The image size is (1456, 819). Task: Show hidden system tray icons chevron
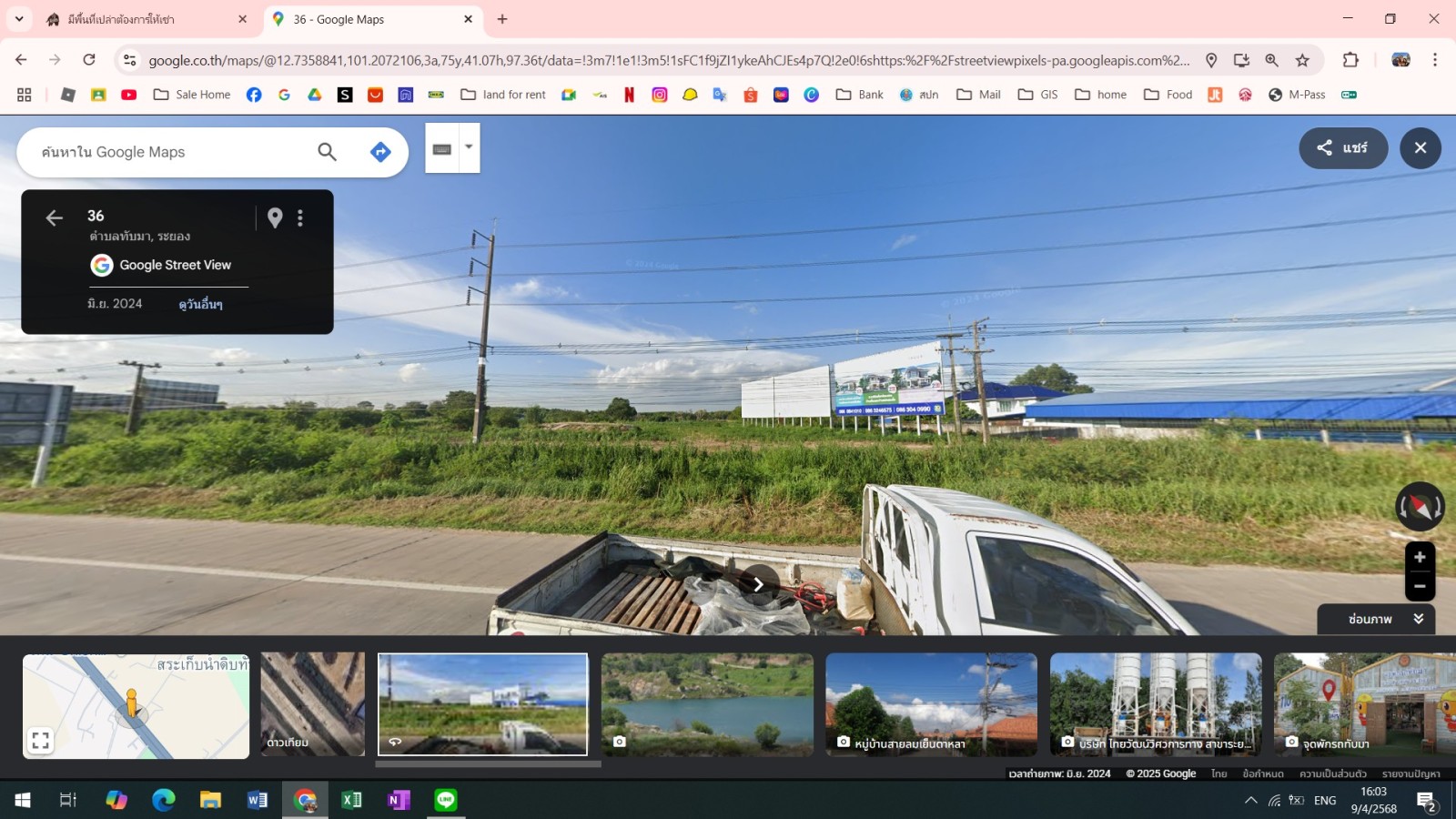[1250, 800]
